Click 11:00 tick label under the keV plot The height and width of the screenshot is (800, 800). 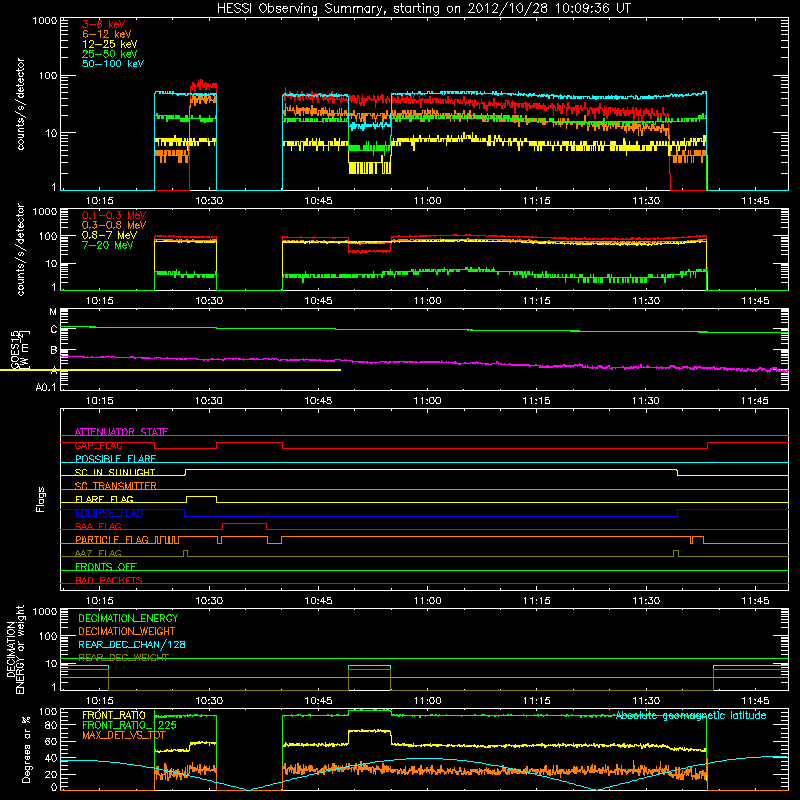click(x=428, y=201)
